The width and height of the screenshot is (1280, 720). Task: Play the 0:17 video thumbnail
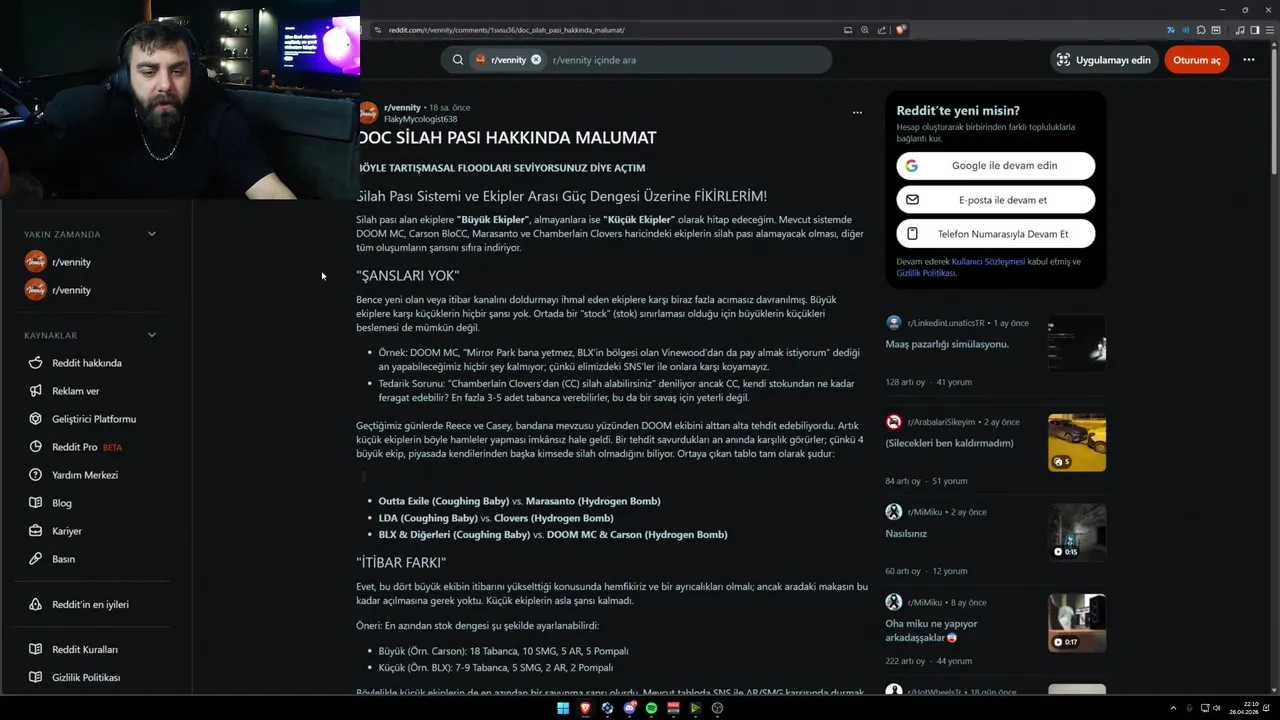(x=1077, y=623)
